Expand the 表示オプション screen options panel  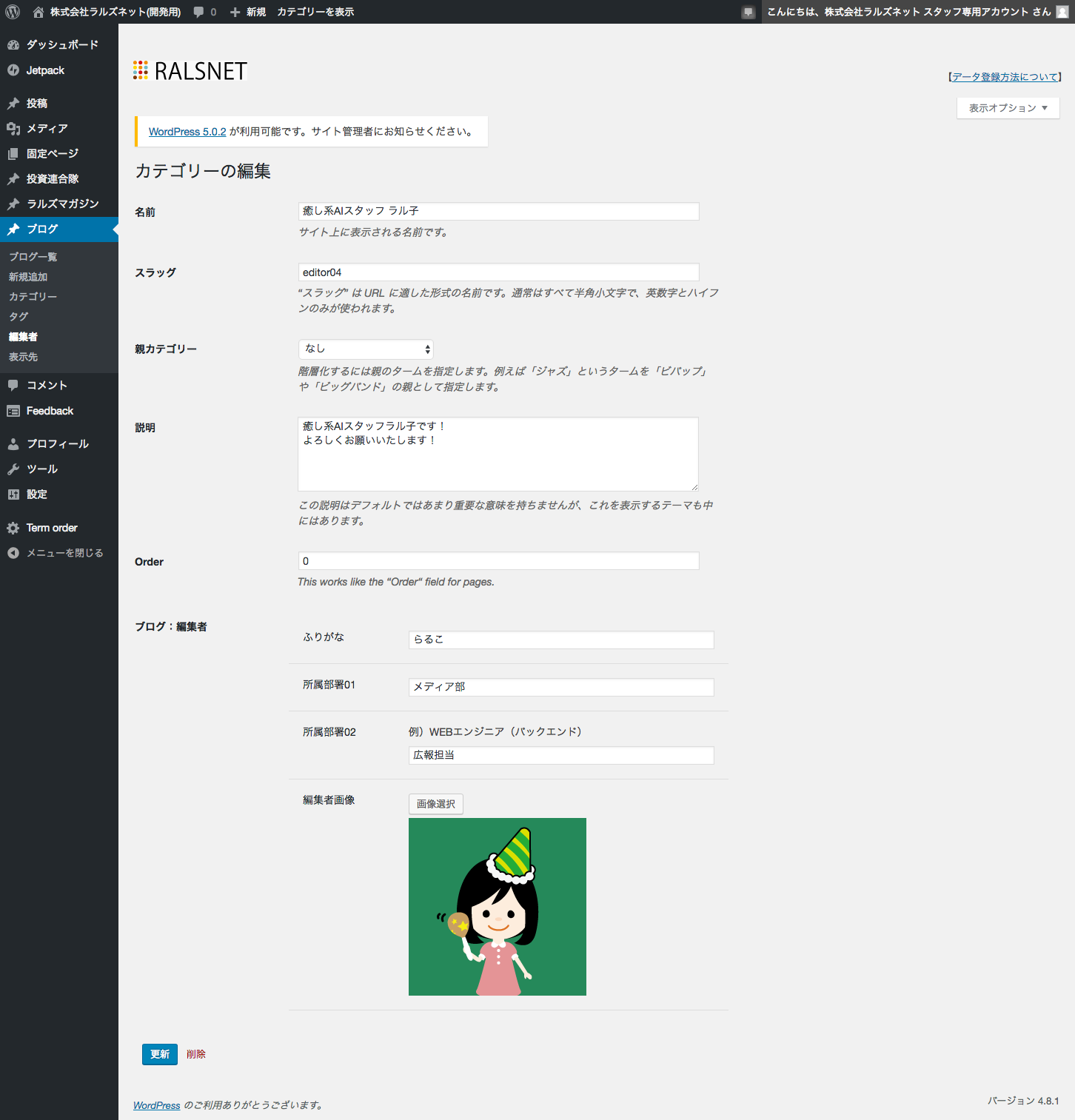coord(1008,108)
